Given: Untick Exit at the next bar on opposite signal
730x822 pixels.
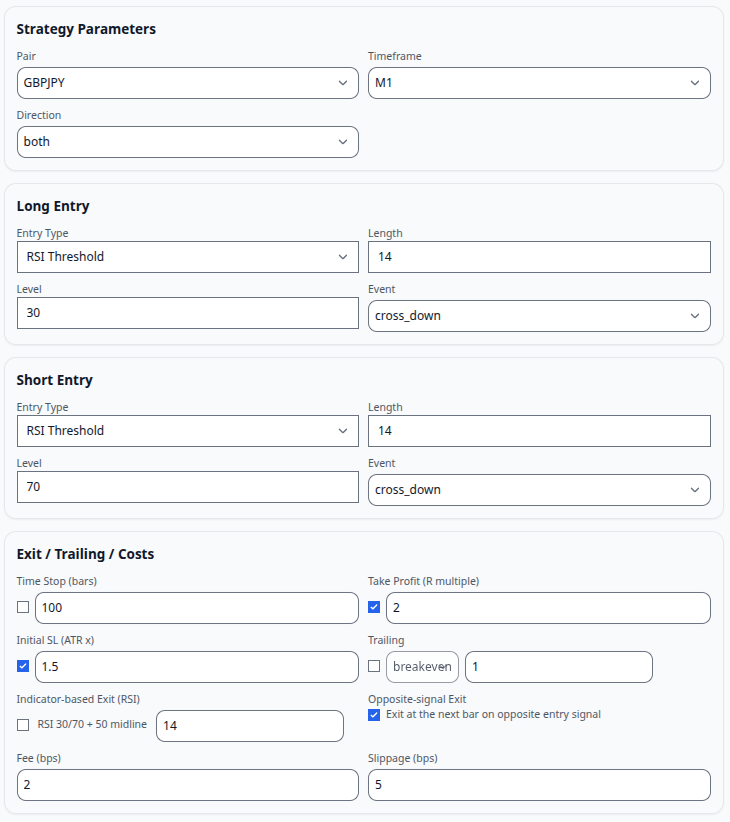Looking at the screenshot, I should [374, 715].
